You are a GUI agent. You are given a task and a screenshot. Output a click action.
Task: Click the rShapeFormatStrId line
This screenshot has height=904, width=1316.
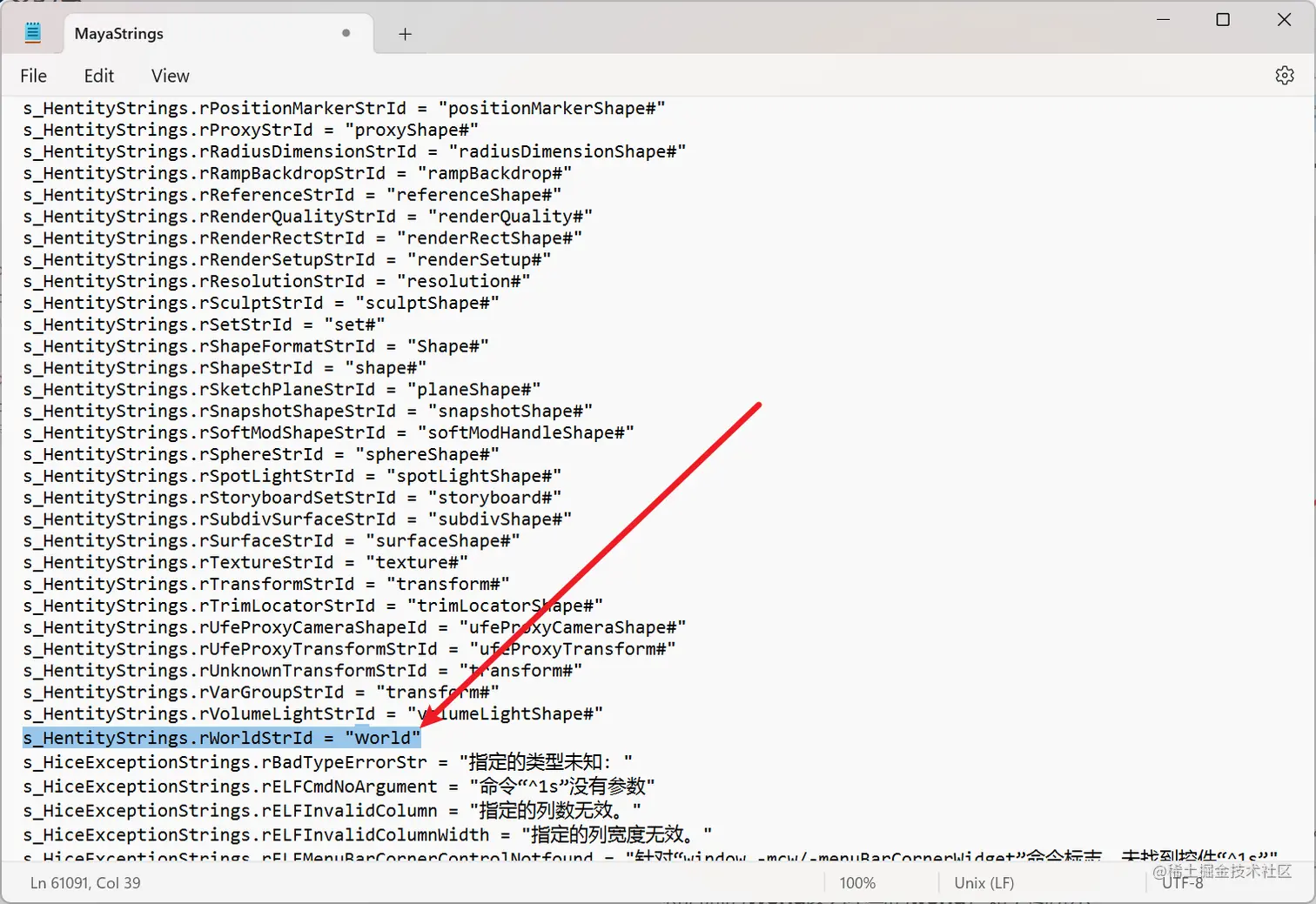[x=256, y=346]
